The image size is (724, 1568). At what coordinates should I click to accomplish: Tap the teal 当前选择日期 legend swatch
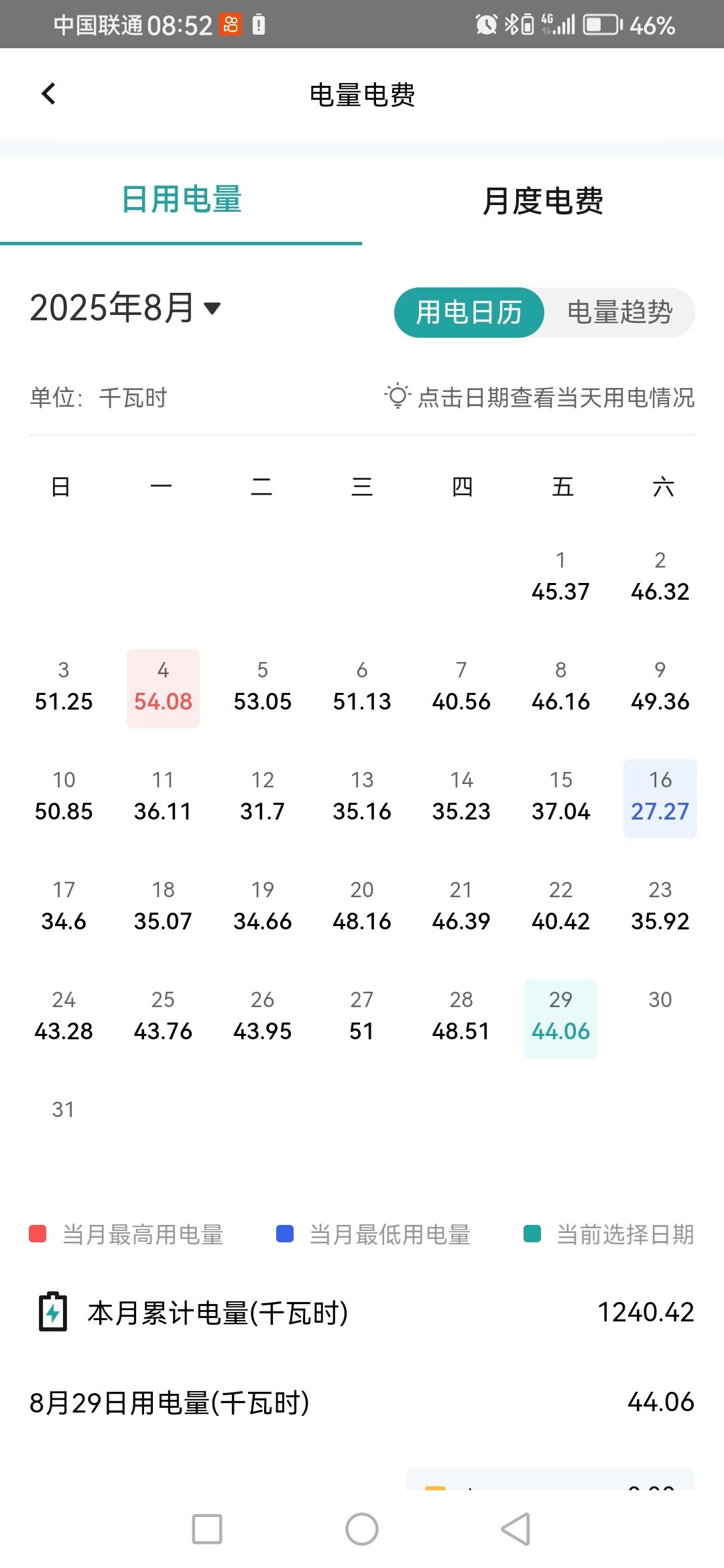(532, 1234)
